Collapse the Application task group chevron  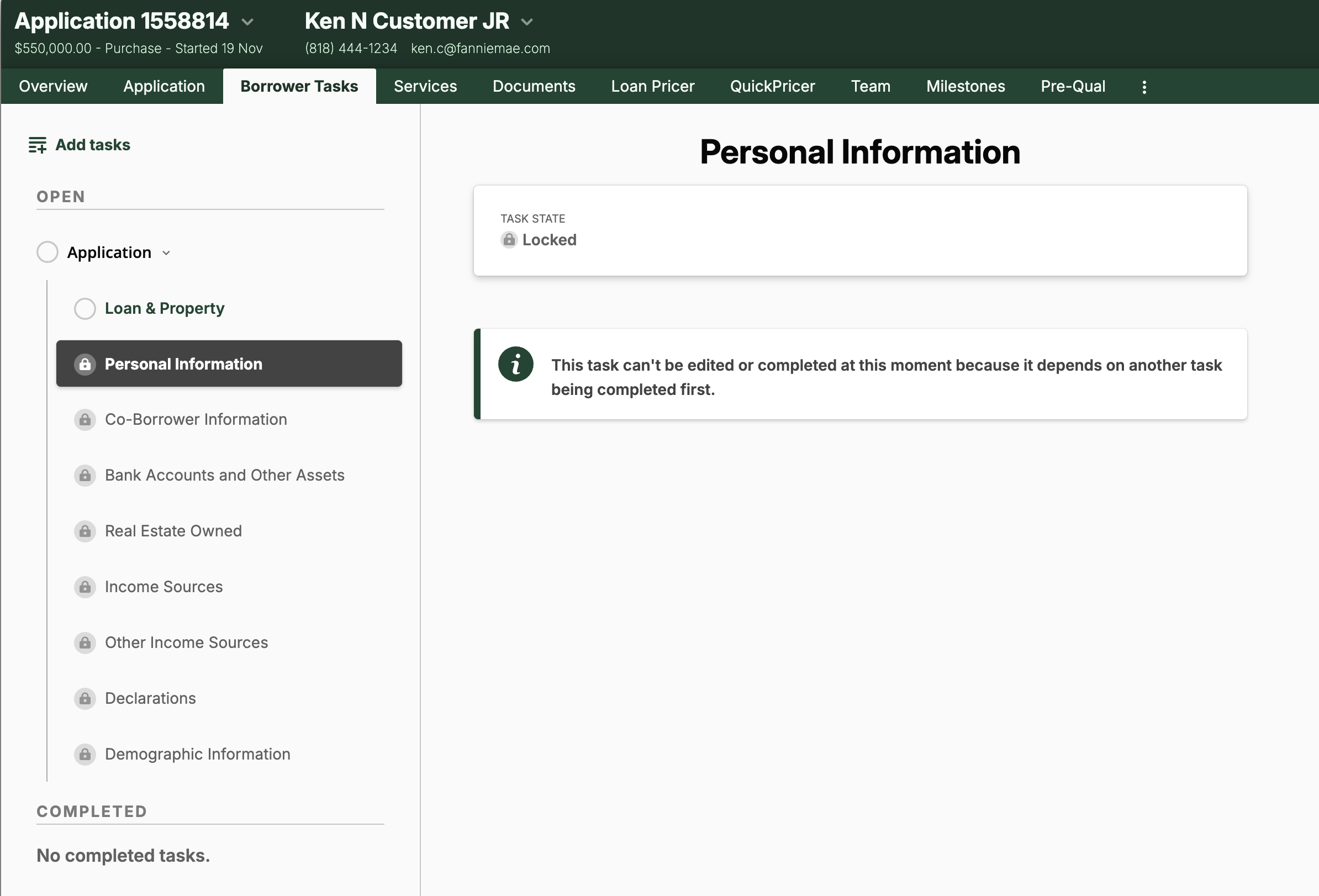[166, 253]
